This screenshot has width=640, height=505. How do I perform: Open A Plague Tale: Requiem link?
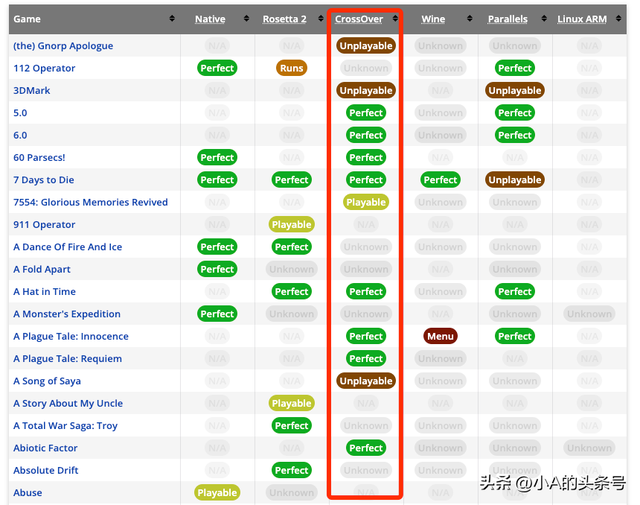coord(67,358)
